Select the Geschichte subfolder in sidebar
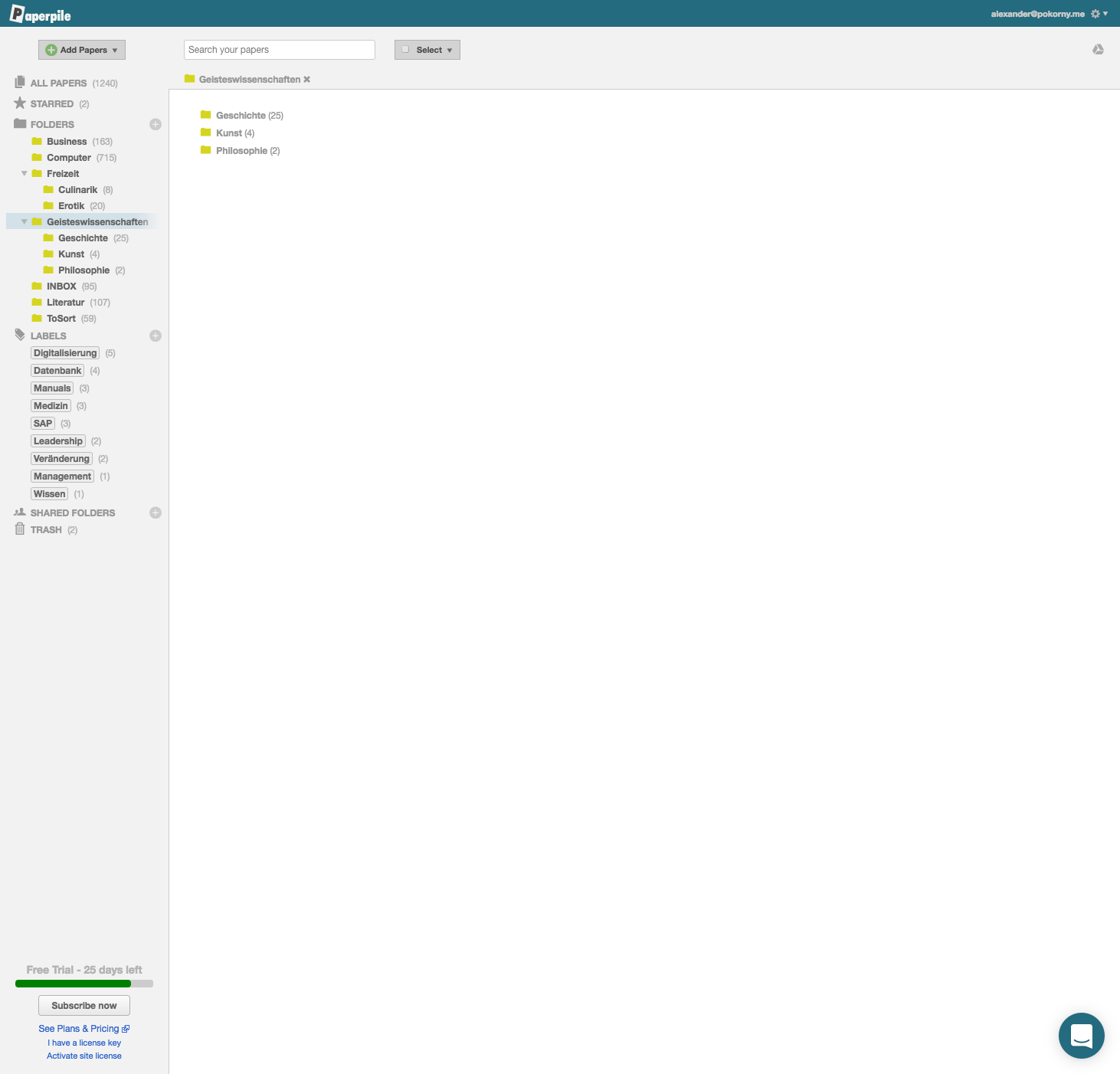Screen dimensions: 1120x1074 (x=83, y=238)
